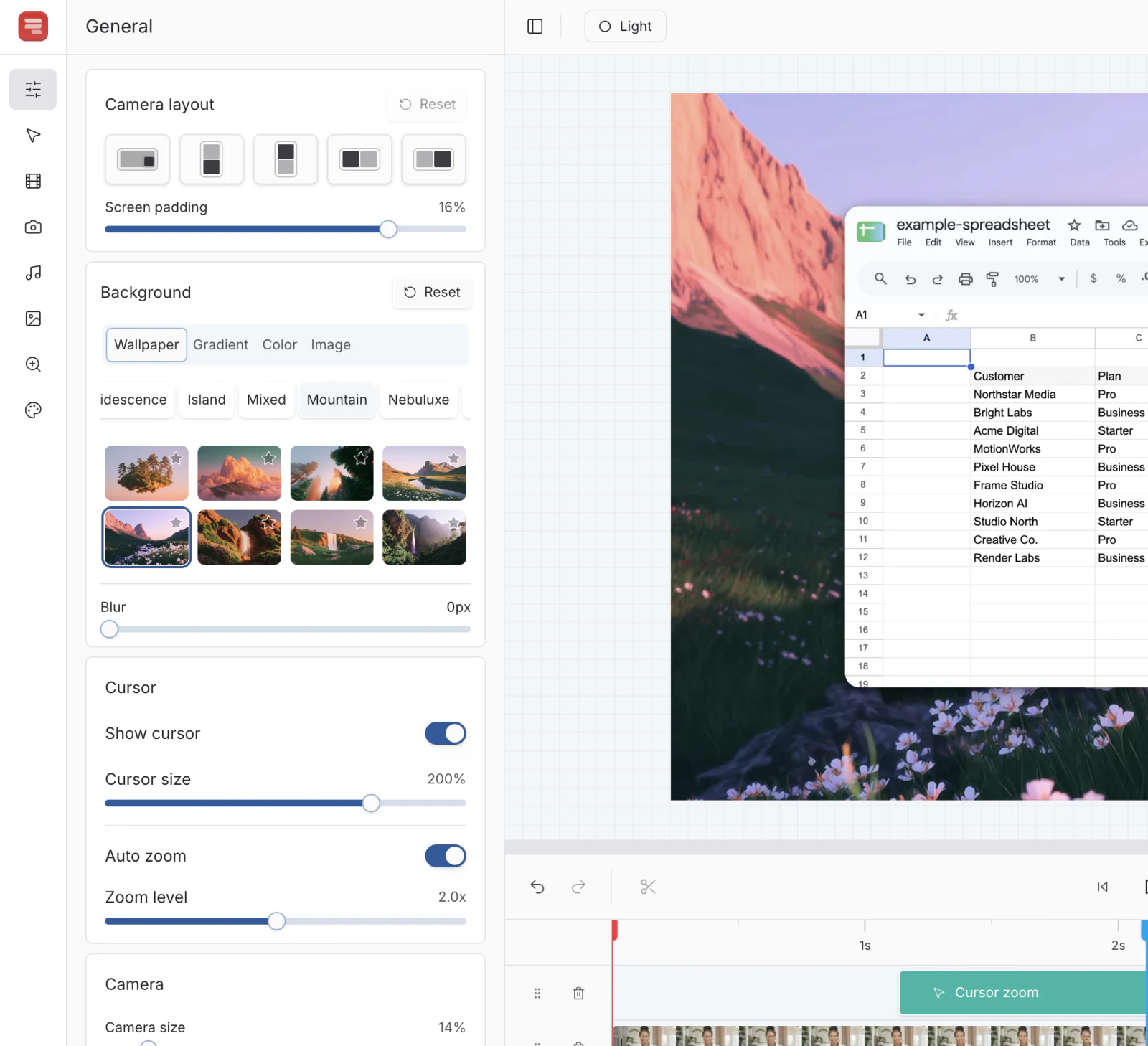Choose the Mountain wallpaper category
This screenshot has width=1148, height=1046.
tap(337, 400)
